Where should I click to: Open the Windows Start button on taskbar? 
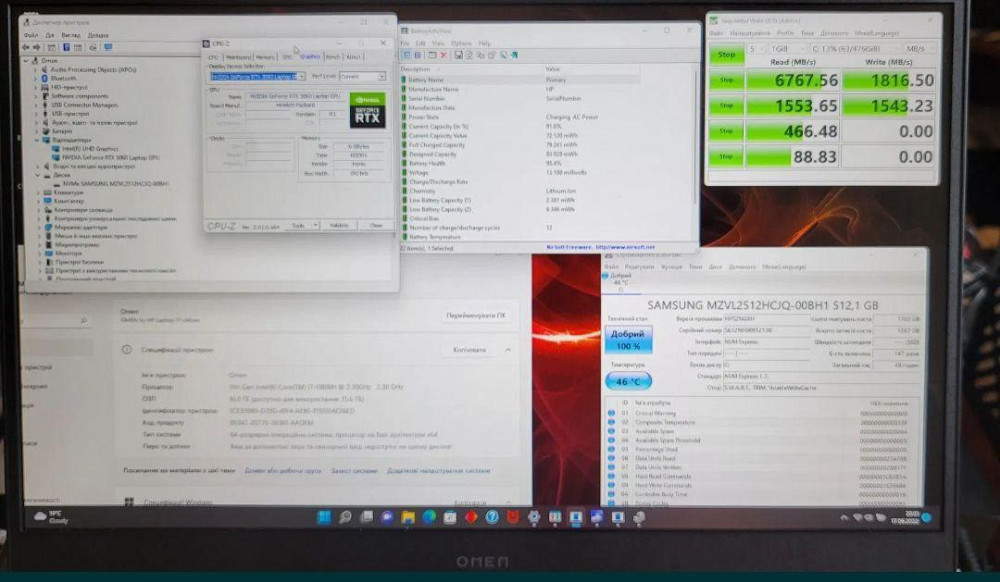click(323, 517)
